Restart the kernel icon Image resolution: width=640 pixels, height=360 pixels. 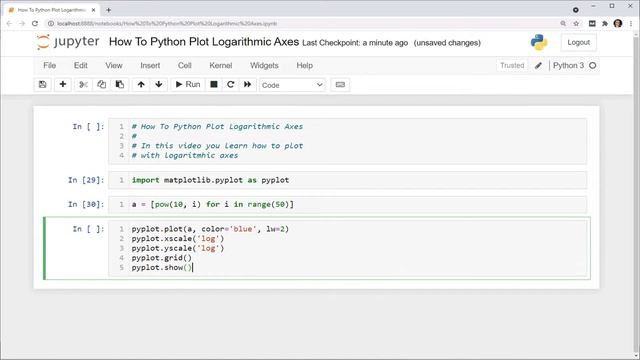click(x=231, y=84)
